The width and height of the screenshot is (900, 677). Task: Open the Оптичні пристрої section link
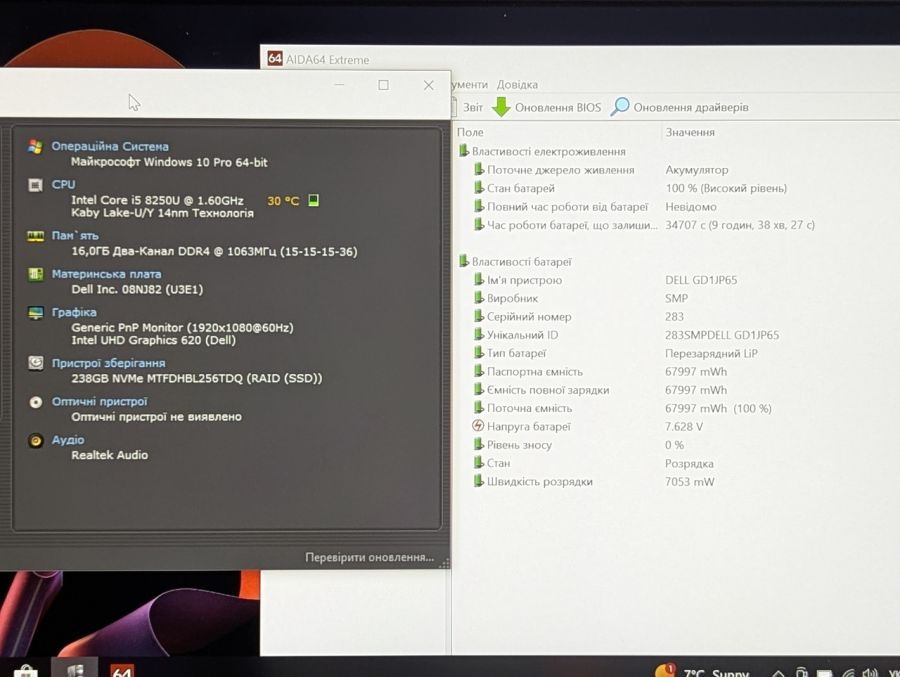(x=100, y=401)
